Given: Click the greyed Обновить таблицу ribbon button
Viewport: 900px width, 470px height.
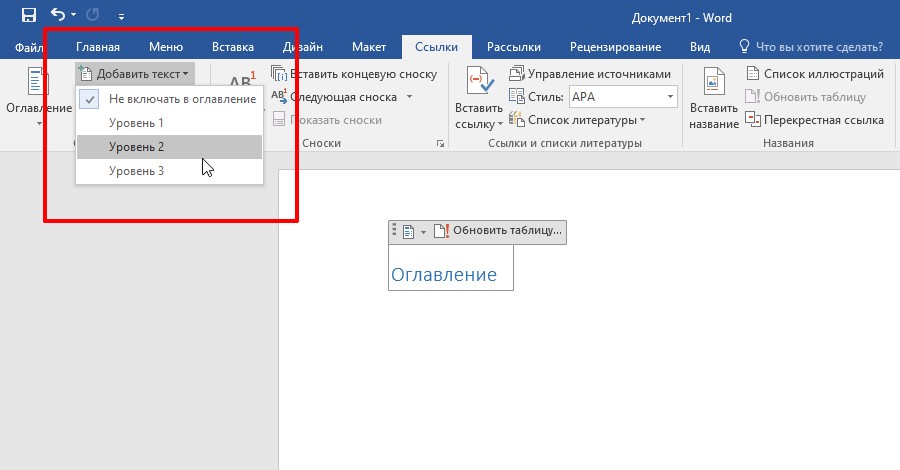Looking at the screenshot, I should pos(805,97).
